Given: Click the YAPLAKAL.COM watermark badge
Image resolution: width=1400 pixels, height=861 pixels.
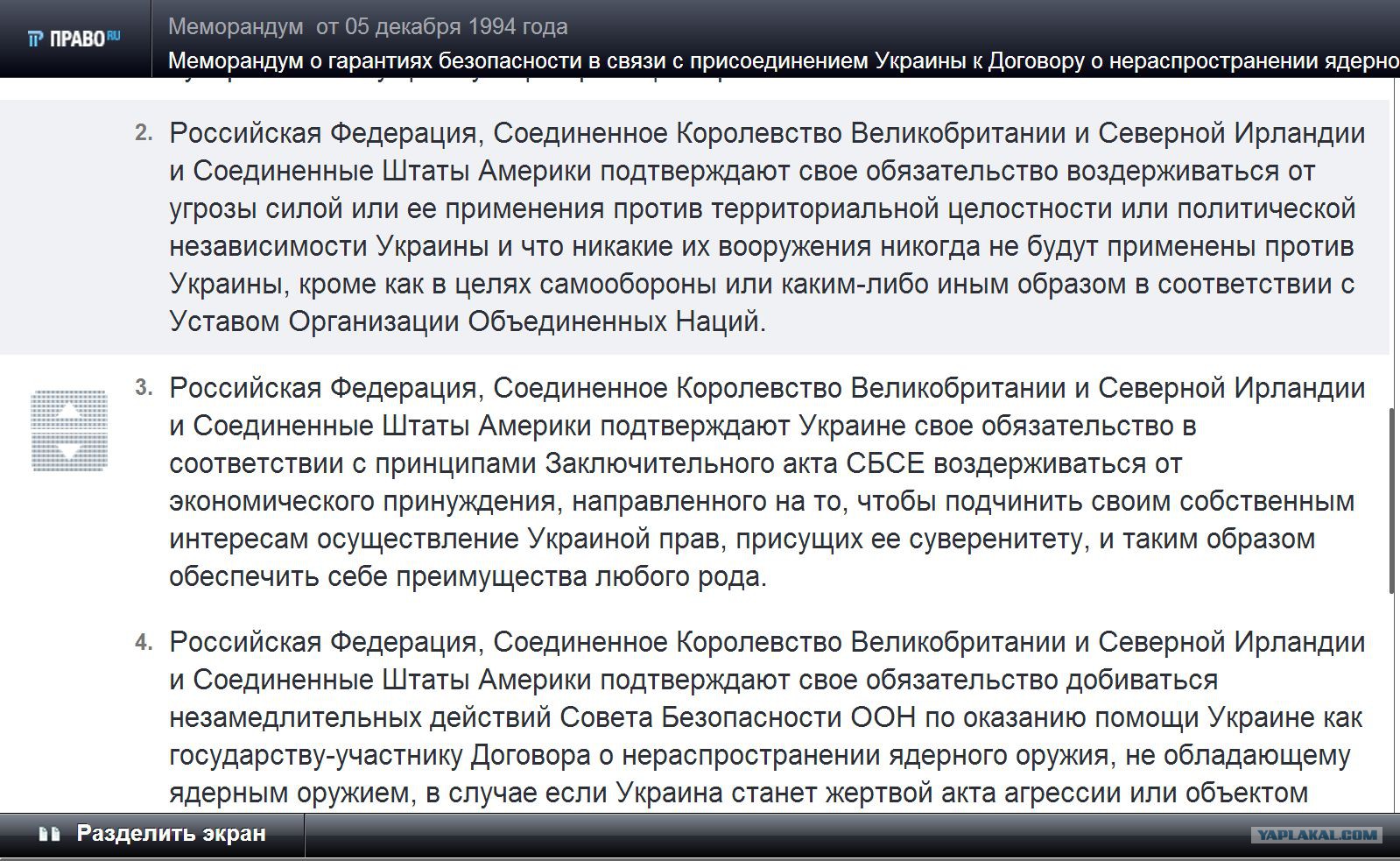Looking at the screenshot, I should coord(1317,836).
